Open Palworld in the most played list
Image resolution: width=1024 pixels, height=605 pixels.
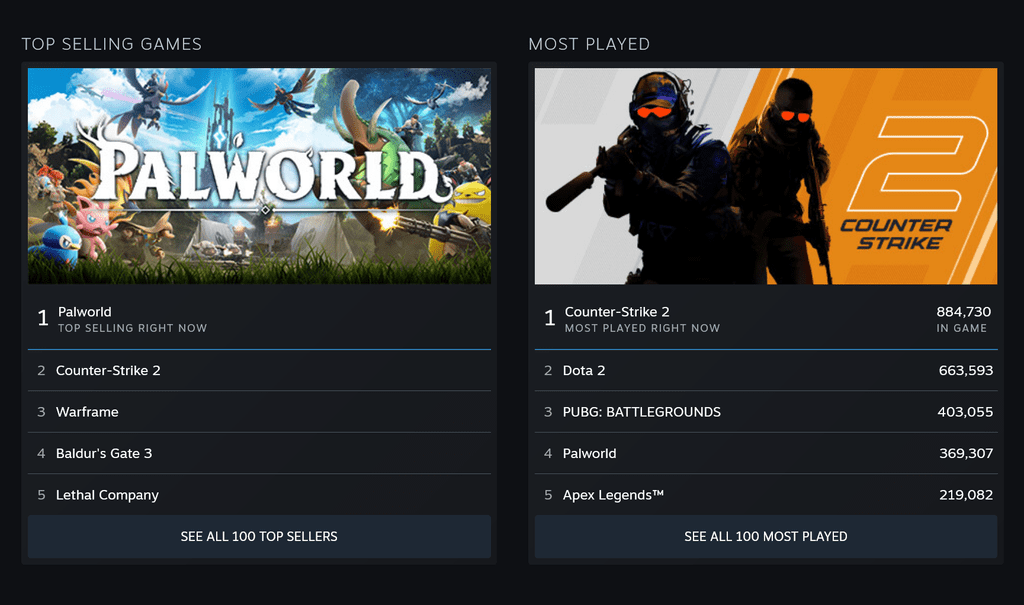(x=589, y=453)
